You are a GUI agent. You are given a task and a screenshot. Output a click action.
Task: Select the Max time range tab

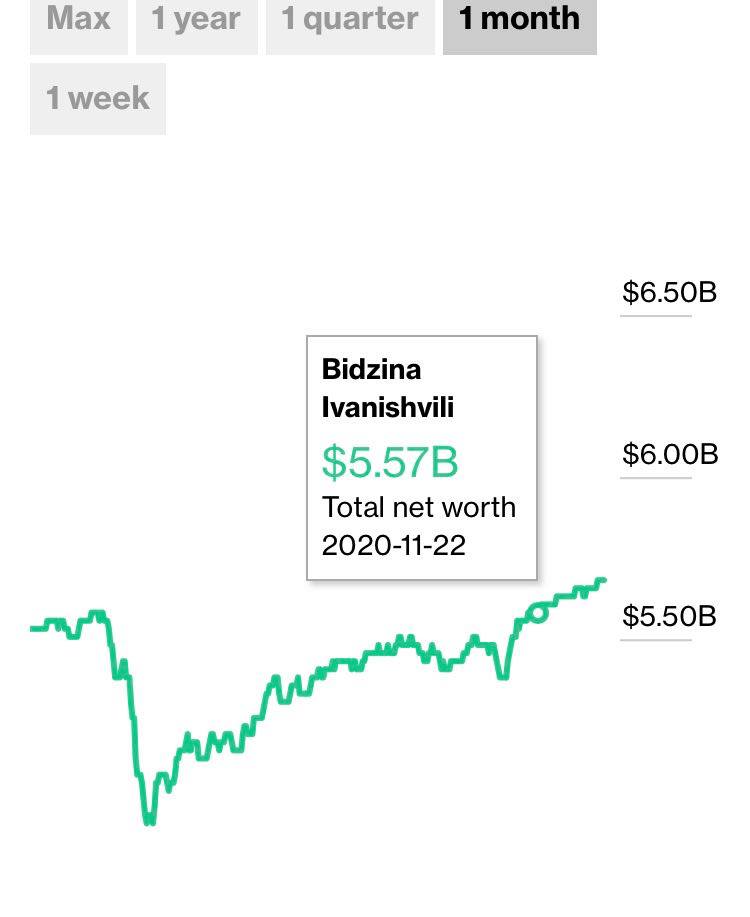(x=78, y=25)
